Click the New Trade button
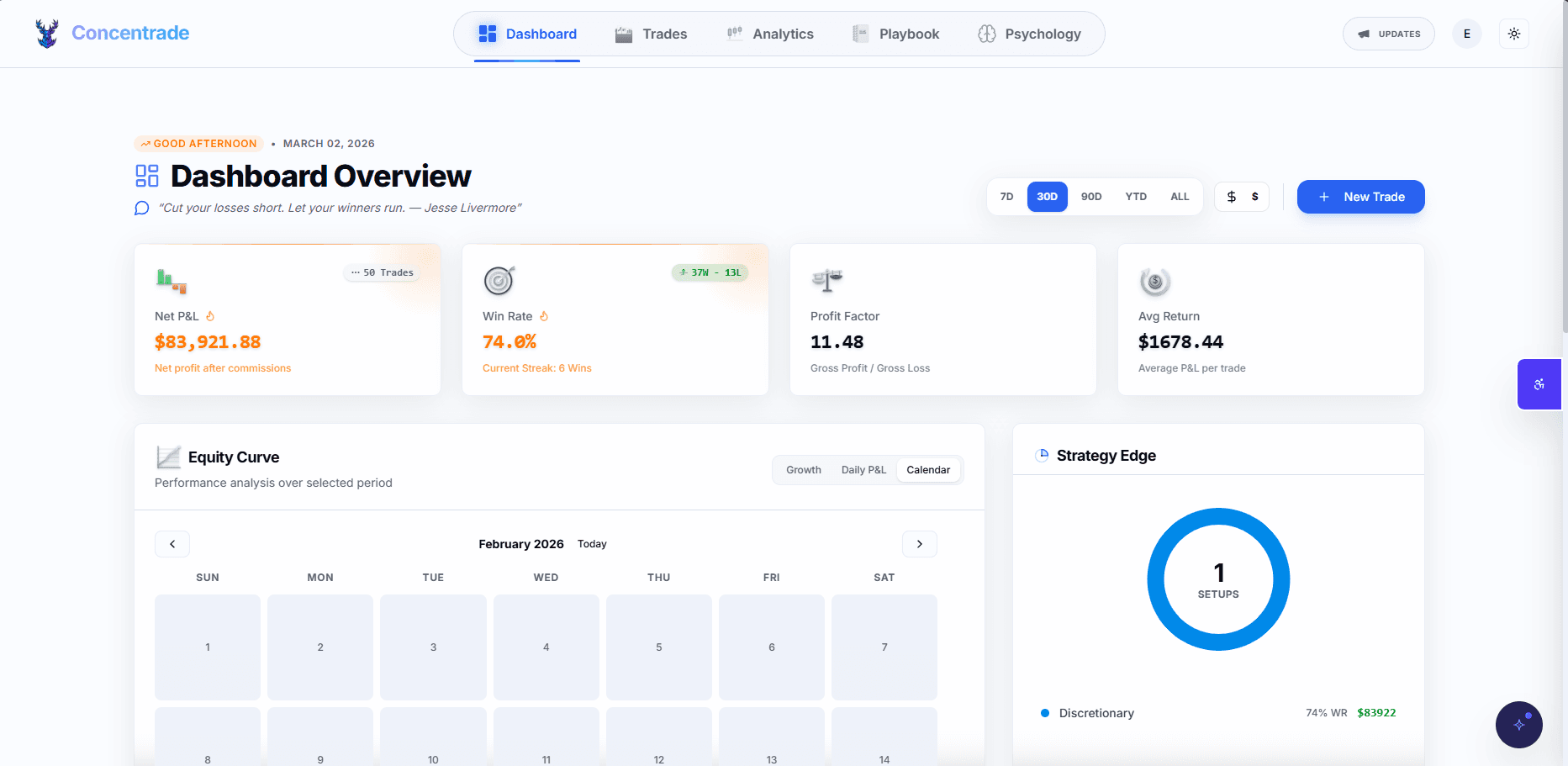The width and height of the screenshot is (1568, 766). coord(1360,196)
